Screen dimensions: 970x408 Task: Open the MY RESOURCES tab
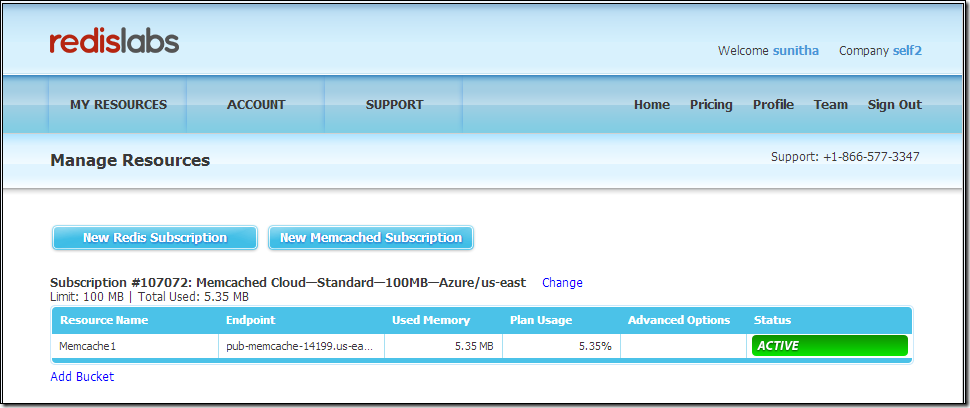pos(118,104)
